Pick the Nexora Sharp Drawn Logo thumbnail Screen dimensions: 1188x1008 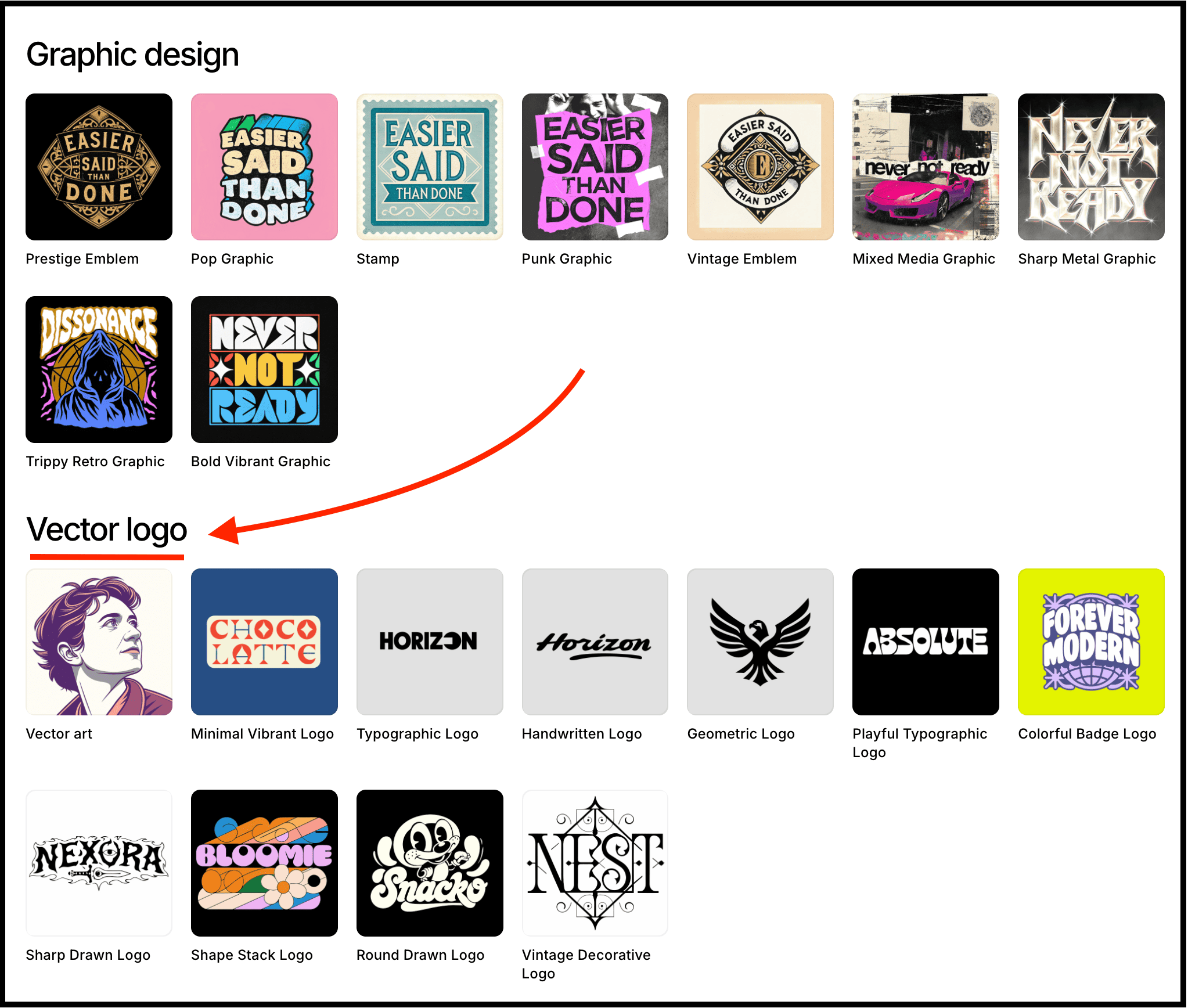99,863
